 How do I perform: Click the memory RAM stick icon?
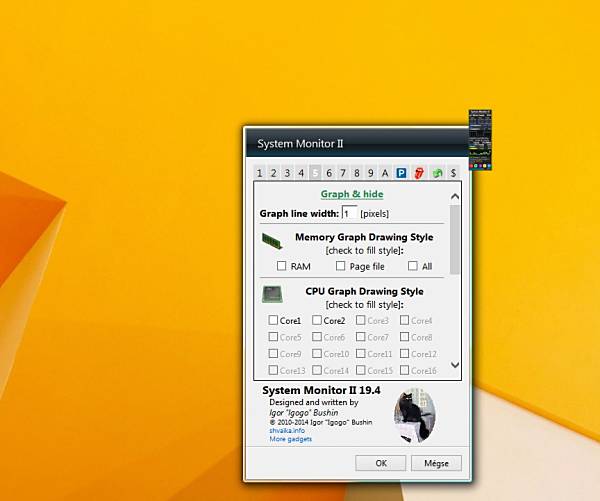[272, 241]
